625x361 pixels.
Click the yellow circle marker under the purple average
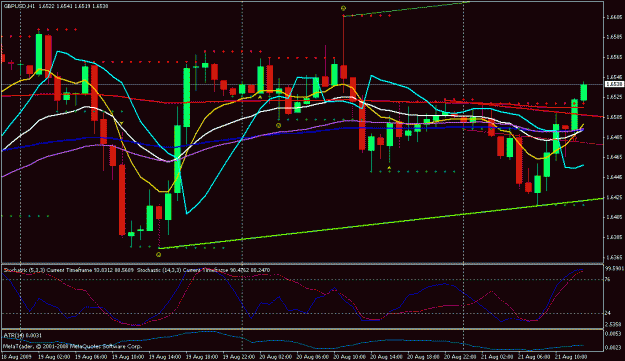[x=279, y=125]
